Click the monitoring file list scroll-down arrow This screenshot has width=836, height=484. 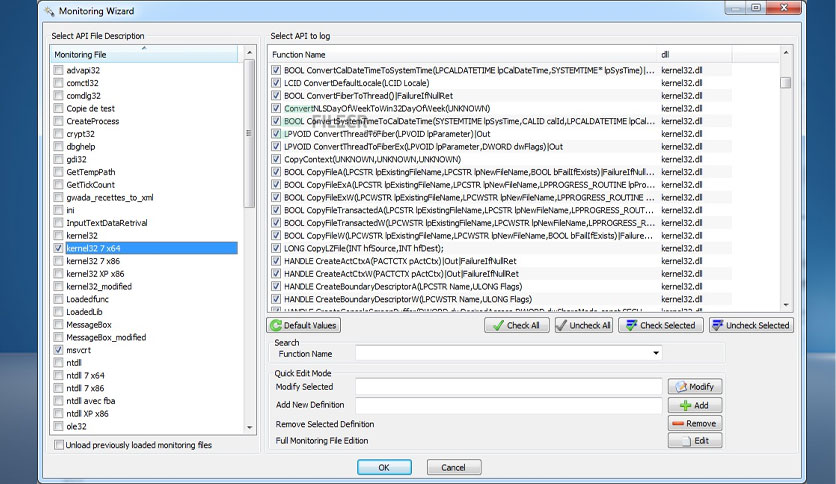point(250,427)
